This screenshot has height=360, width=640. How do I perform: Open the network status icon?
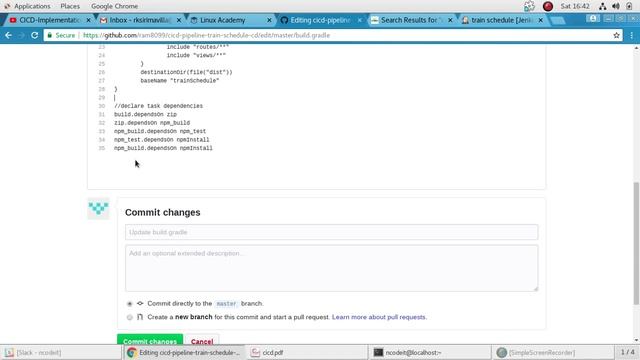602,6
